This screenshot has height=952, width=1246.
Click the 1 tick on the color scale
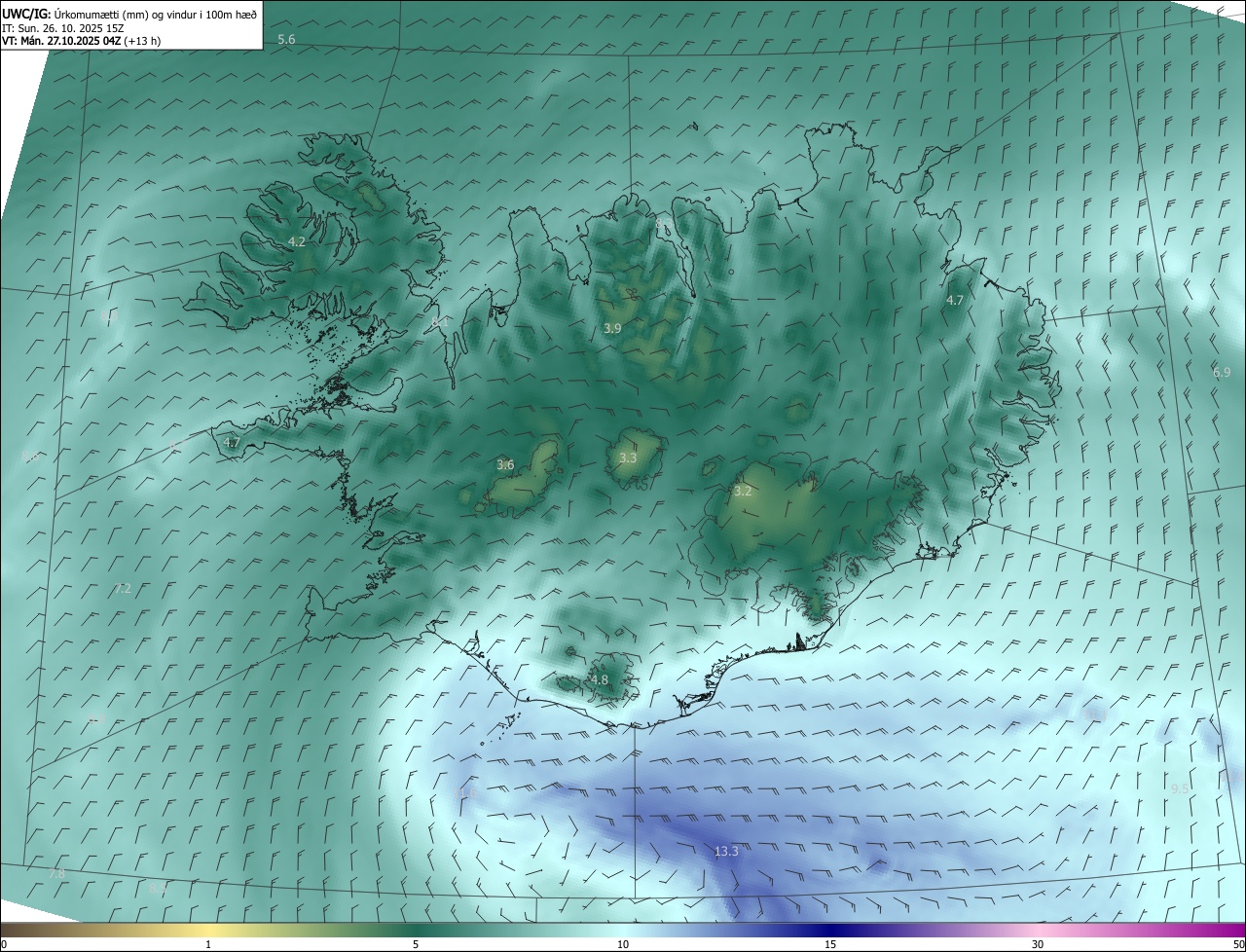click(208, 944)
